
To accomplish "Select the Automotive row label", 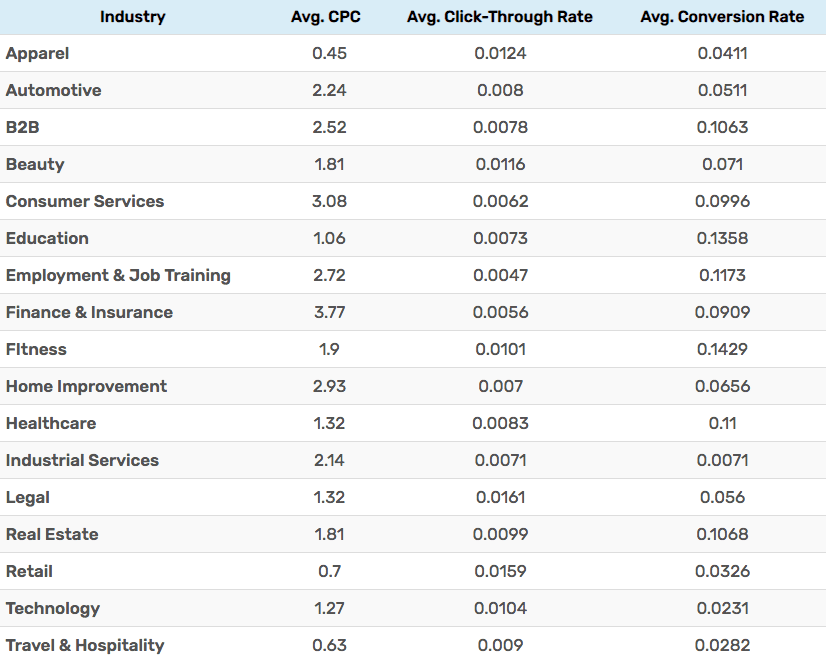I will tap(54, 90).
